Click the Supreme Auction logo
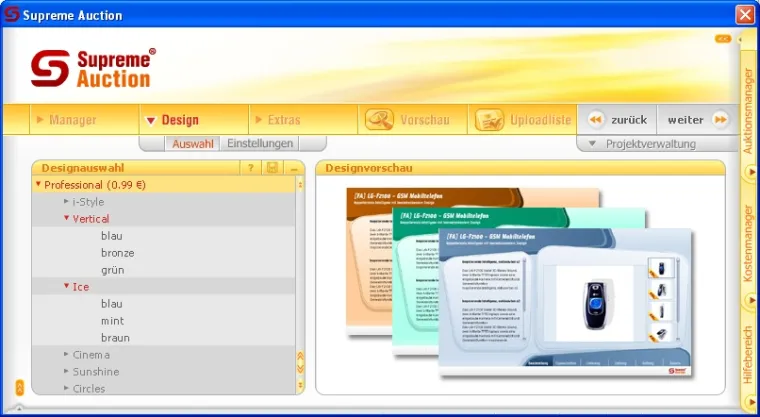The image size is (760, 417). [92, 68]
